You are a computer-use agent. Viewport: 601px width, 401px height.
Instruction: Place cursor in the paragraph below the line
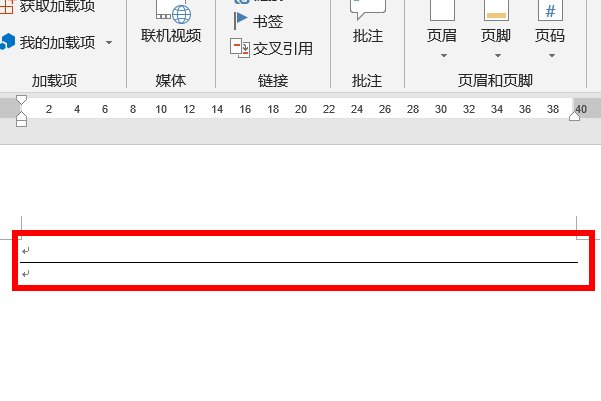pos(299,274)
